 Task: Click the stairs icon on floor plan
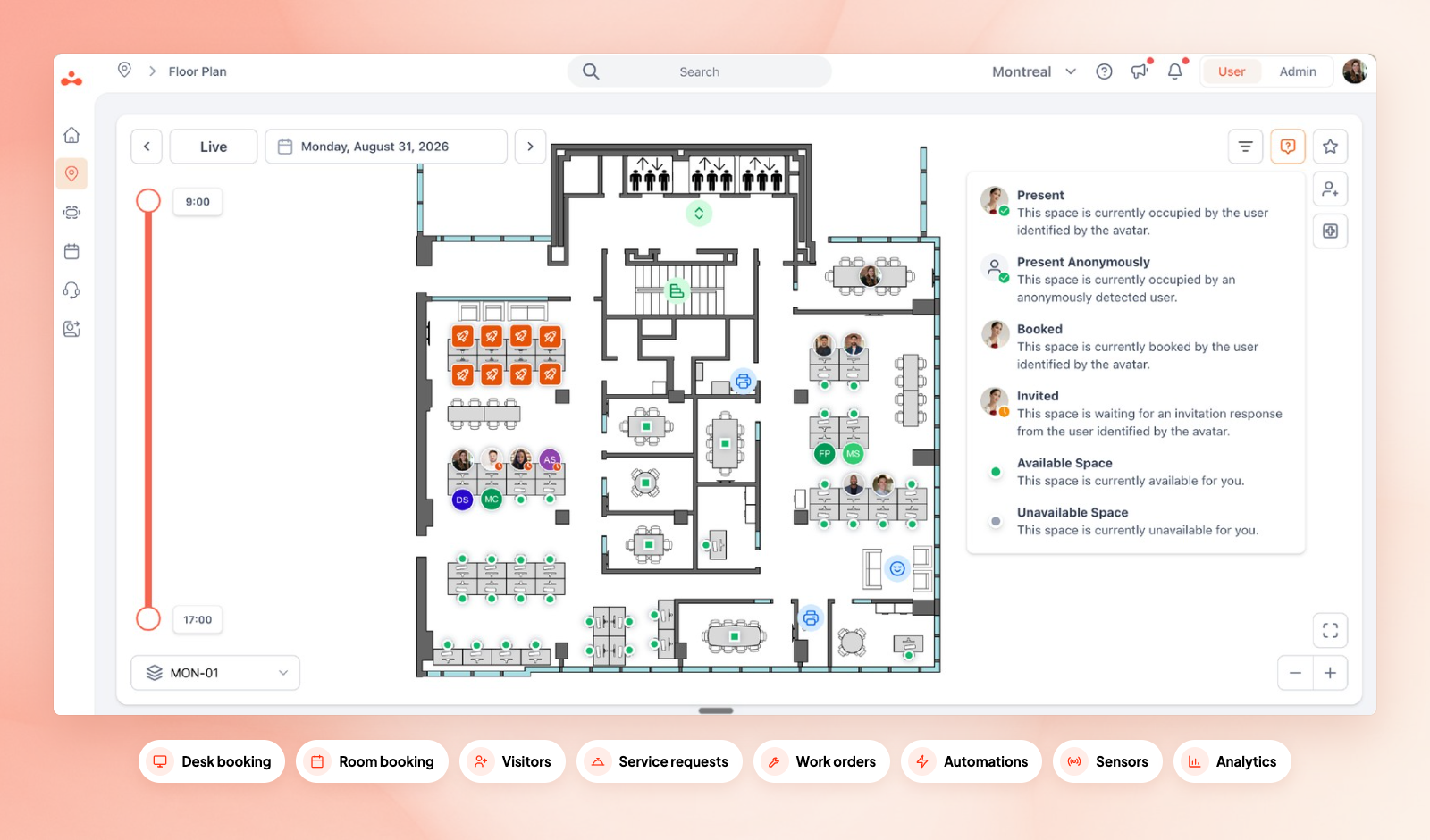(x=677, y=290)
